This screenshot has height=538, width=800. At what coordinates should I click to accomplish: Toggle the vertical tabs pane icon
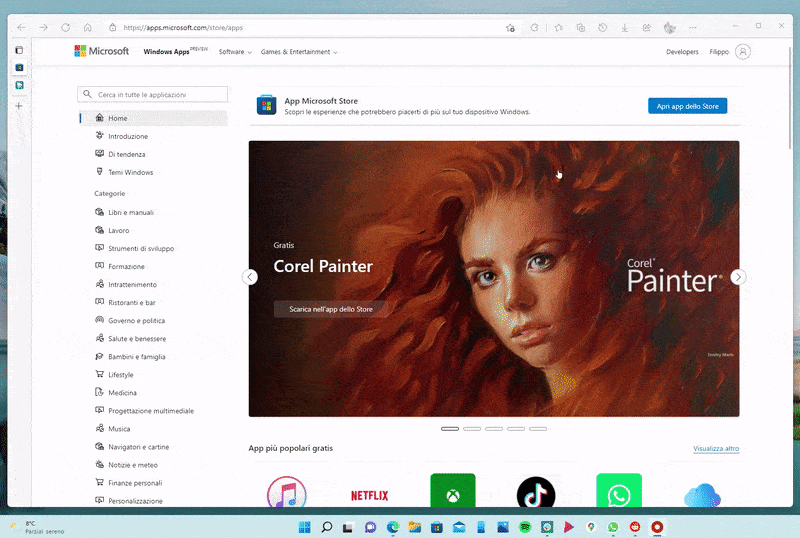[x=19, y=50]
